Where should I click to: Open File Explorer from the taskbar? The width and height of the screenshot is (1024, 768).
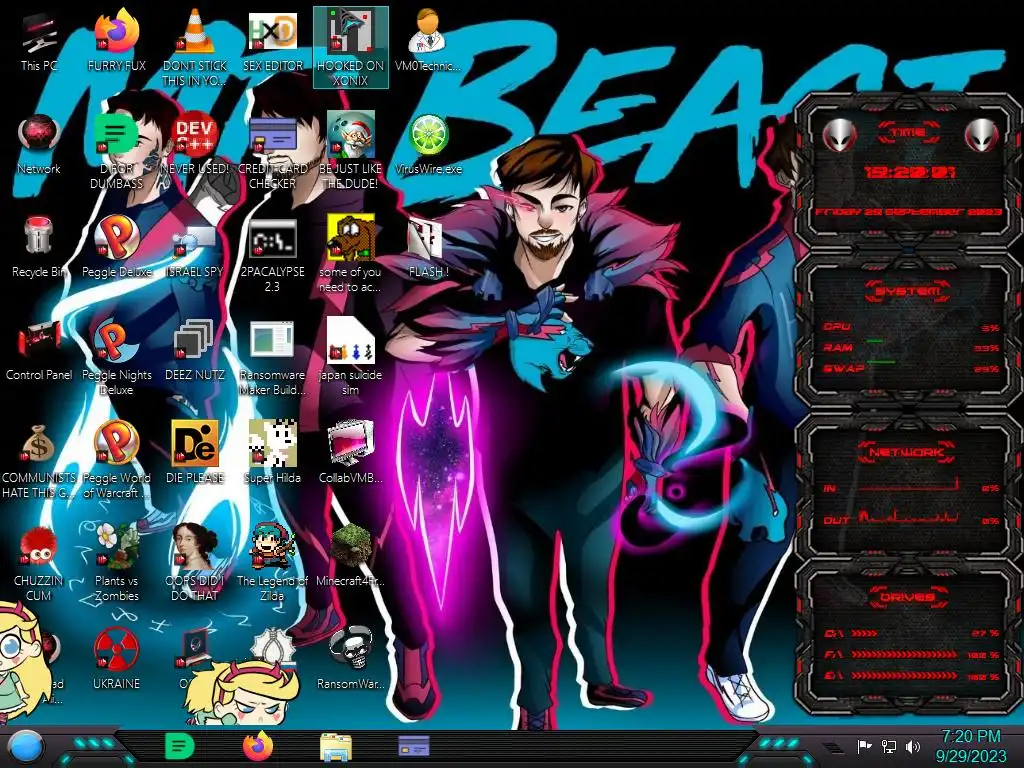tap(336, 747)
